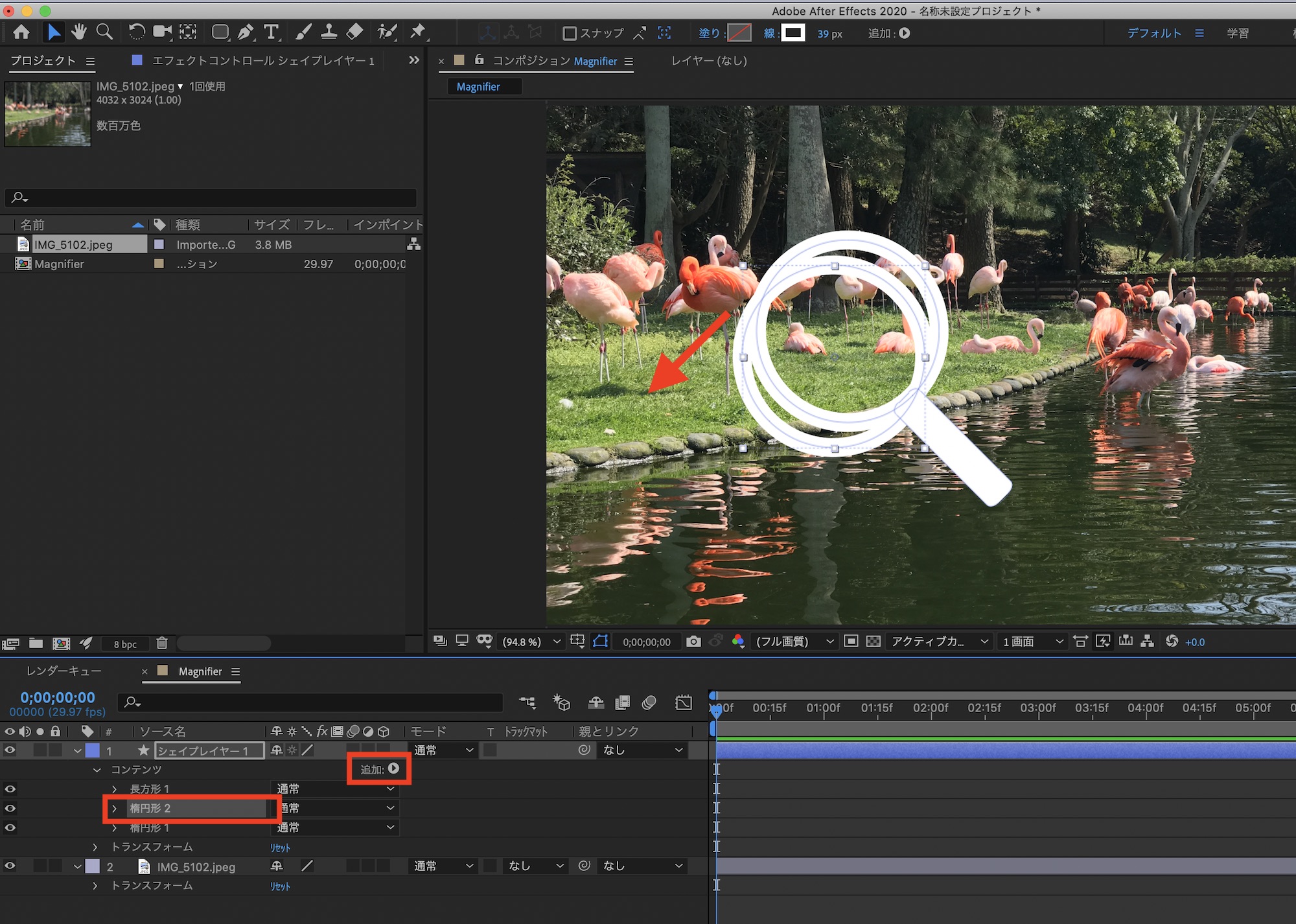This screenshot has width=1296, height=924.
Task: Open the stroke (線) color swatch
Action: 793,32
